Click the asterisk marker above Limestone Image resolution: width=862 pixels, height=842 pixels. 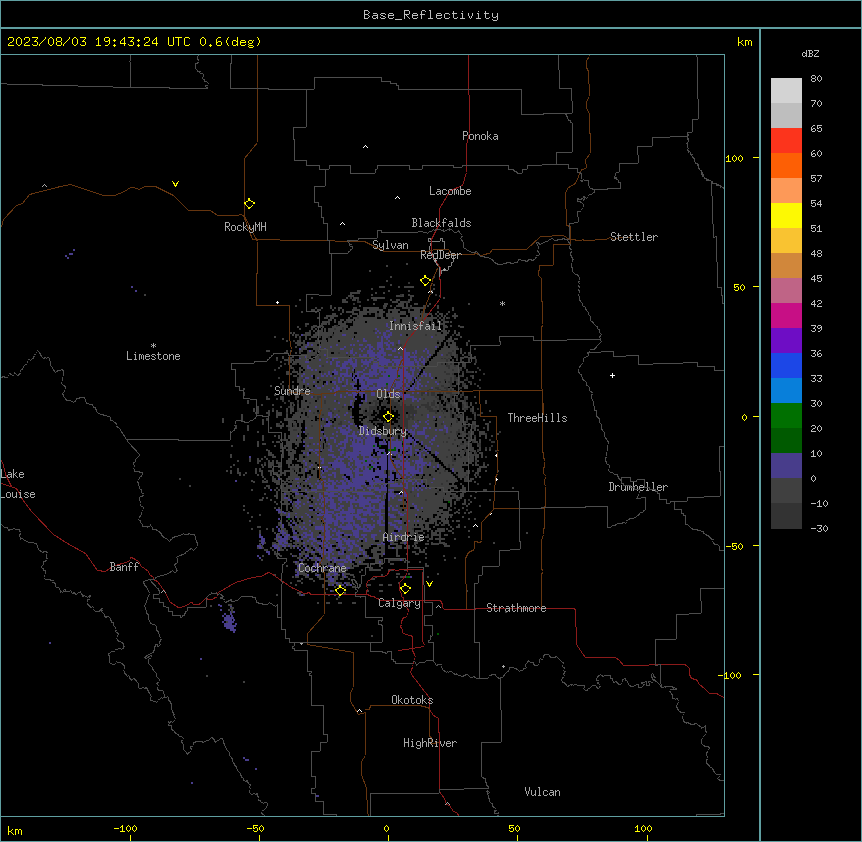tap(153, 345)
